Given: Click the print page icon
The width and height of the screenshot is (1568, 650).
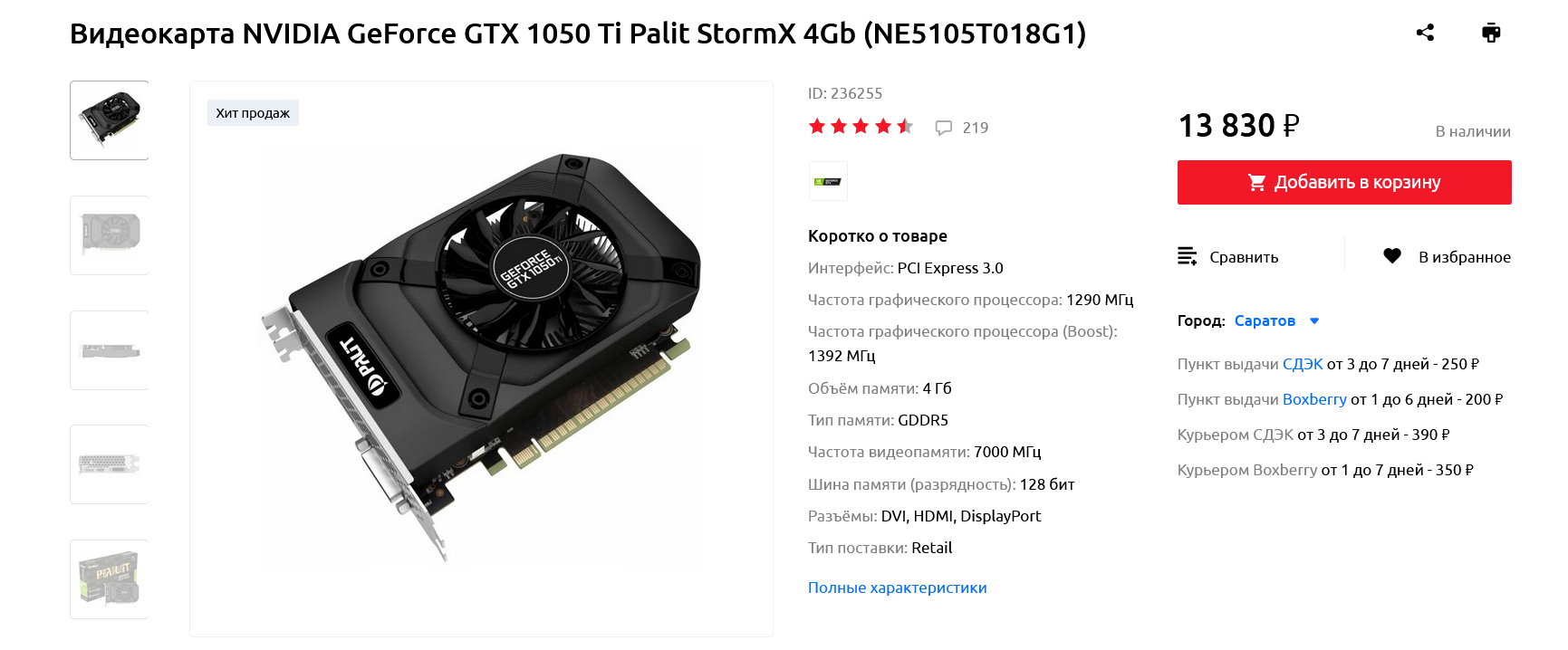Looking at the screenshot, I should tap(1491, 33).
